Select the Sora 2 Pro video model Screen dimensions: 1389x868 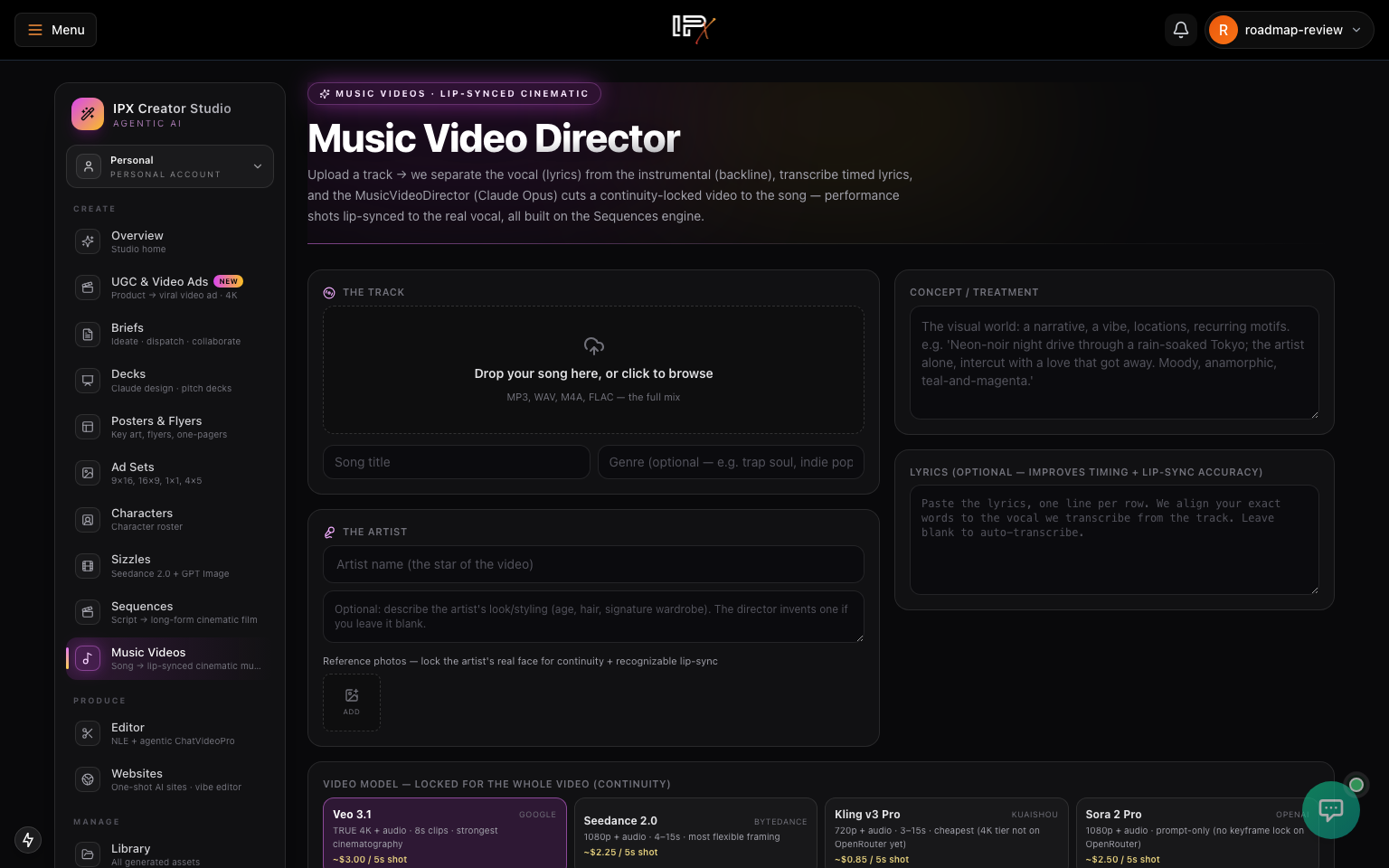point(1197,834)
